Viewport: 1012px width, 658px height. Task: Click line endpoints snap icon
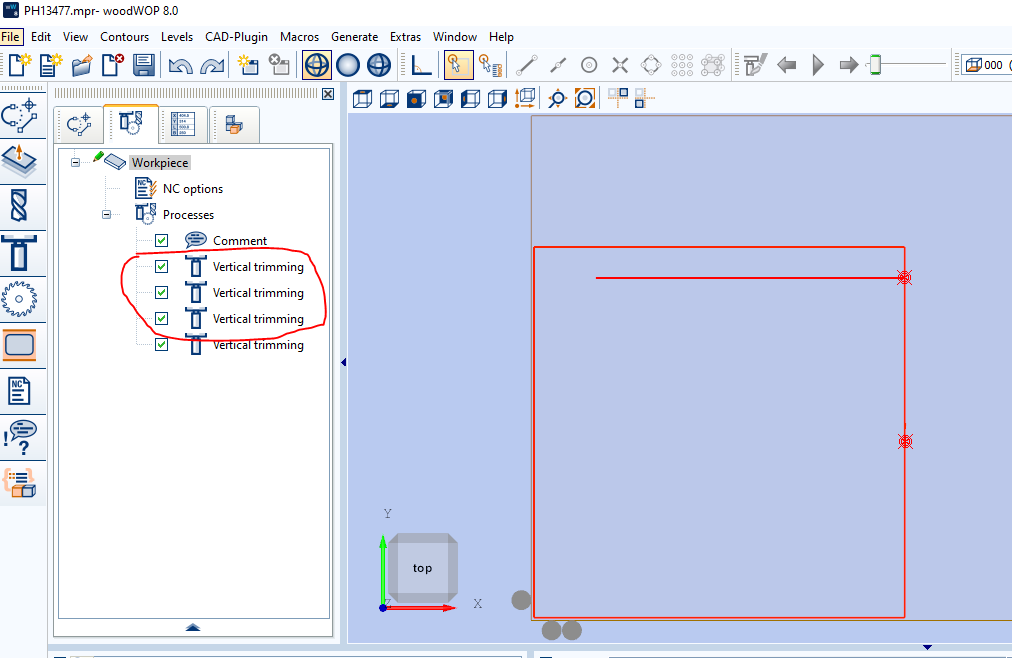[x=527, y=65]
